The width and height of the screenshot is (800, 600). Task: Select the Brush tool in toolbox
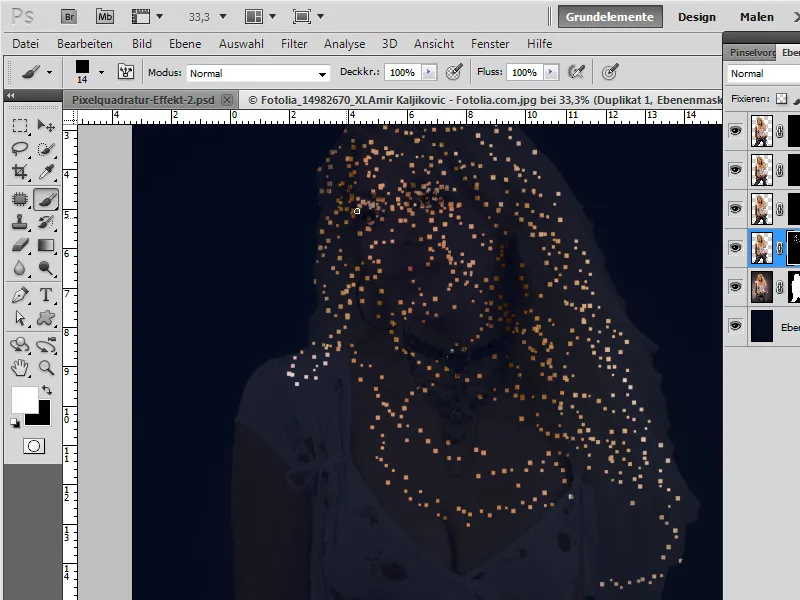pos(46,199)
